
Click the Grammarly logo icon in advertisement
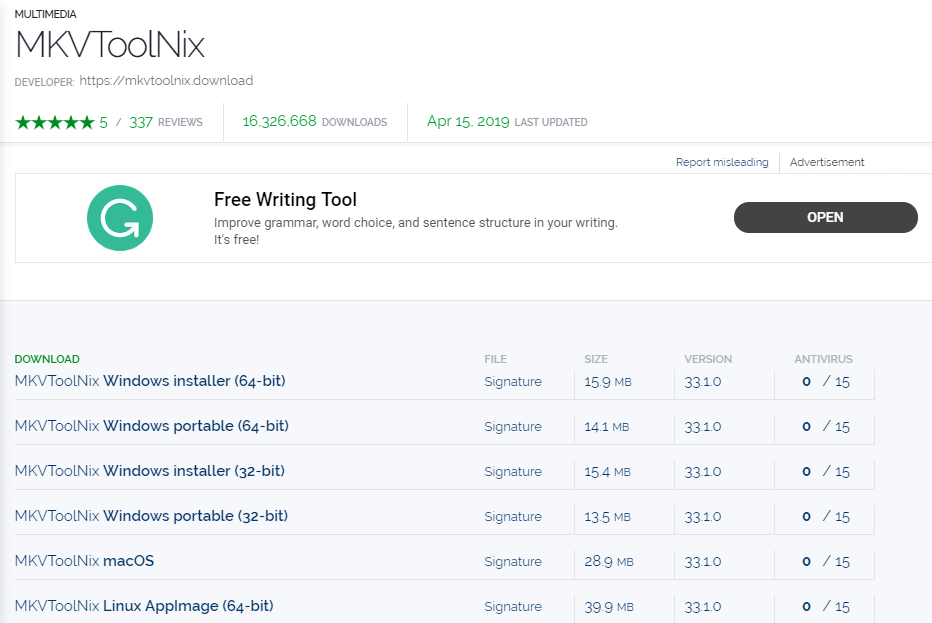[120, 218]
